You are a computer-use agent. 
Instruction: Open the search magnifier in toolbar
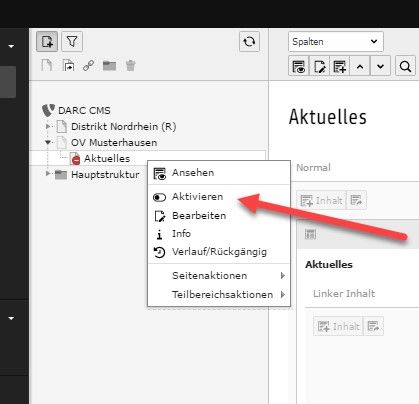coord(405,66)
